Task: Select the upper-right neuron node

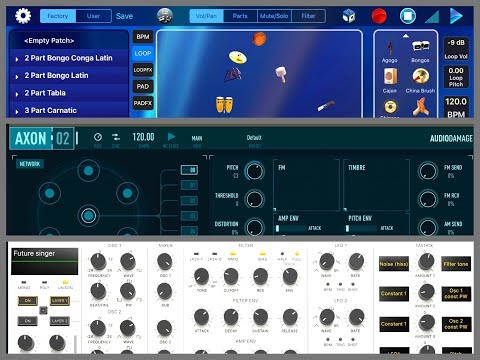Action: click(x=127, y=193)
